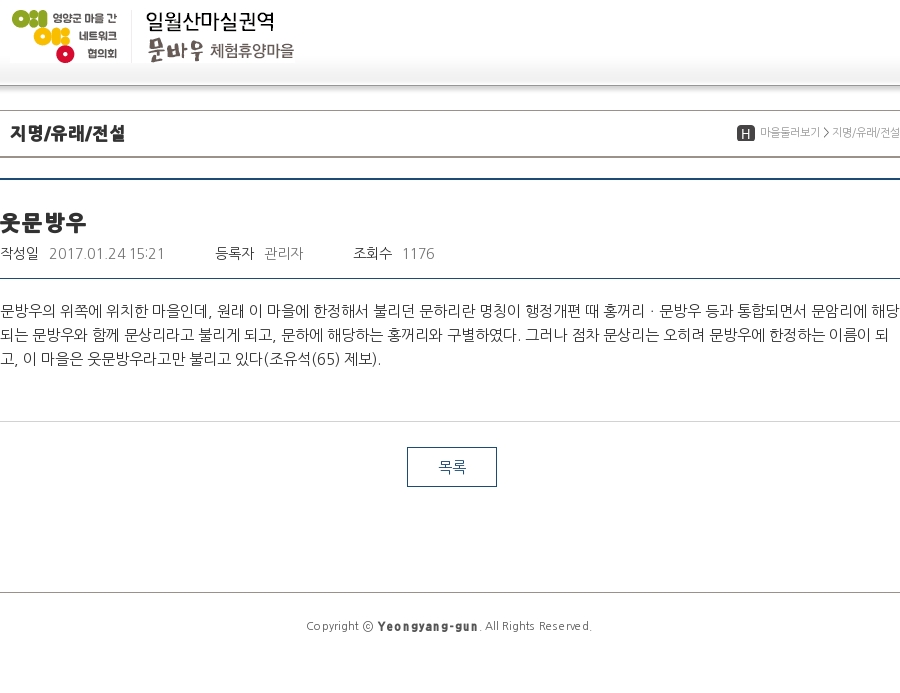The width and height of the screenshot is (900, 693).
Task: Click the 작성일 label
Action: click(x=20, y=254)
